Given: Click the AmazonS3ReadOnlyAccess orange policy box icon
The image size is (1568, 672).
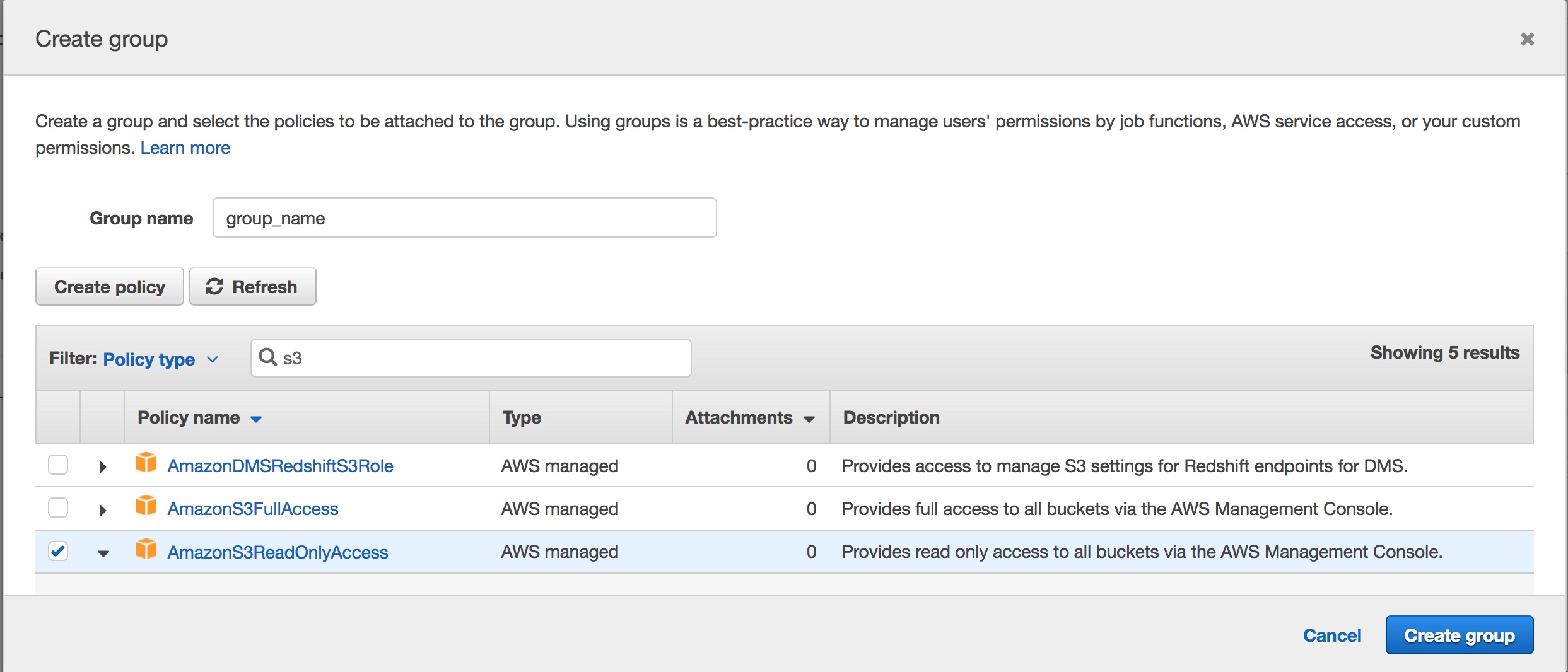Looking at the screenshot, I should (146, 549).
